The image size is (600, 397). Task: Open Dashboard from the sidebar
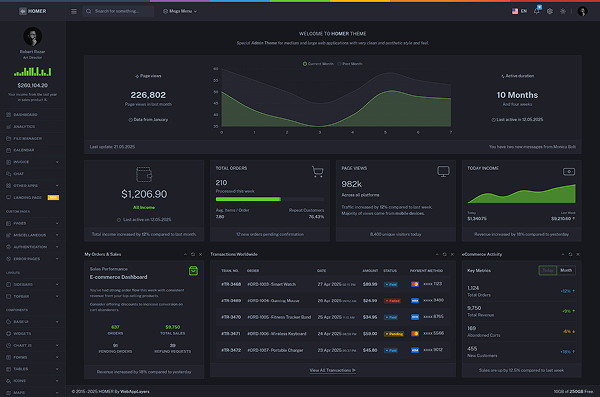coord(33,114)
